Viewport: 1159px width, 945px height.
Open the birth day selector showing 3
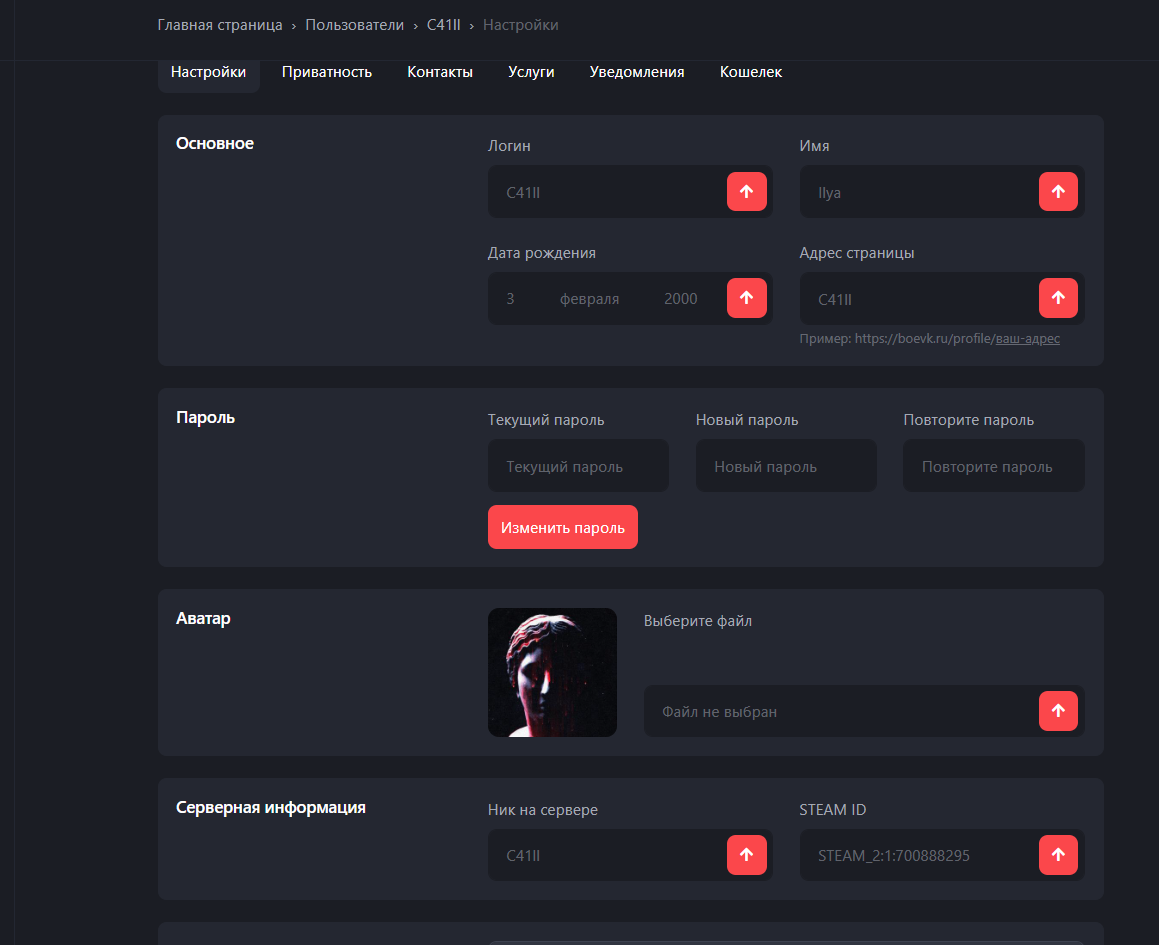(511, 299)
